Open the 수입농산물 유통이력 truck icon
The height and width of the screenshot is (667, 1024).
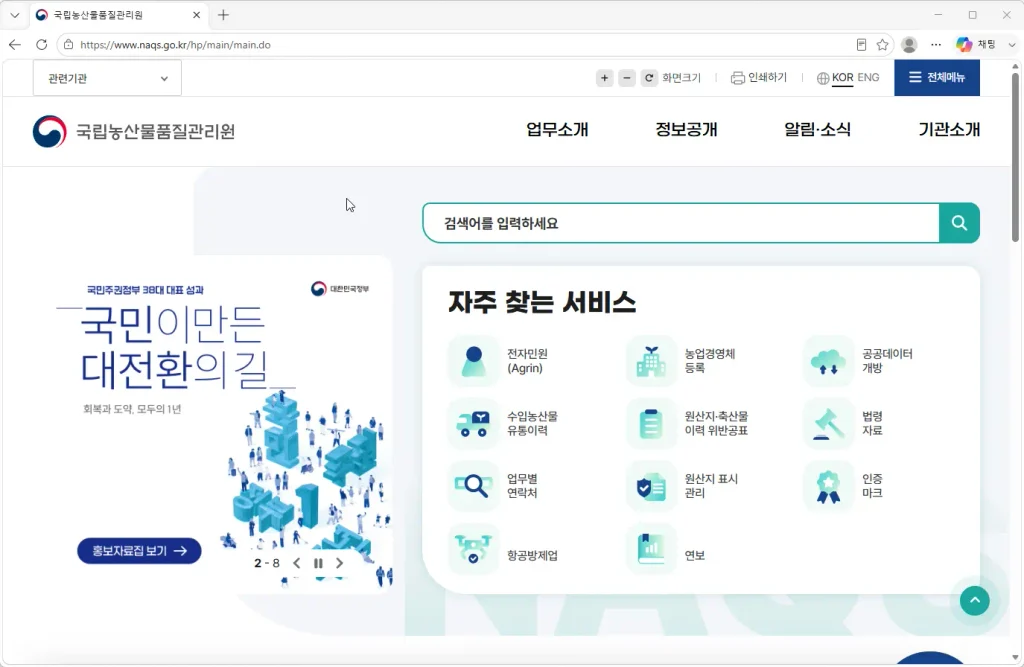473,423
